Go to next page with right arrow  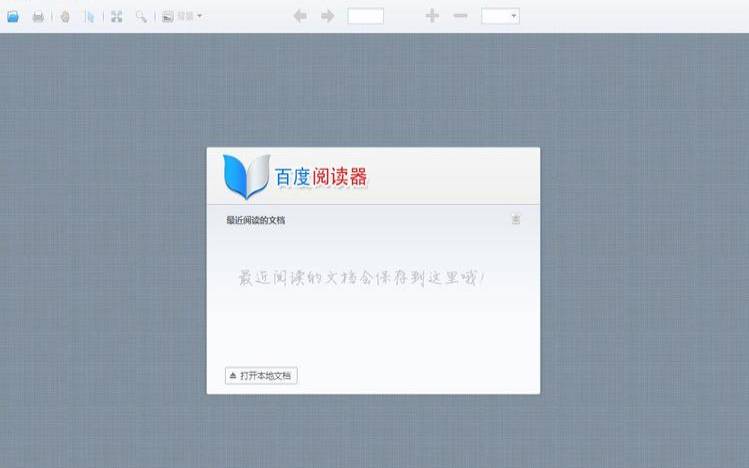point(328,16)
